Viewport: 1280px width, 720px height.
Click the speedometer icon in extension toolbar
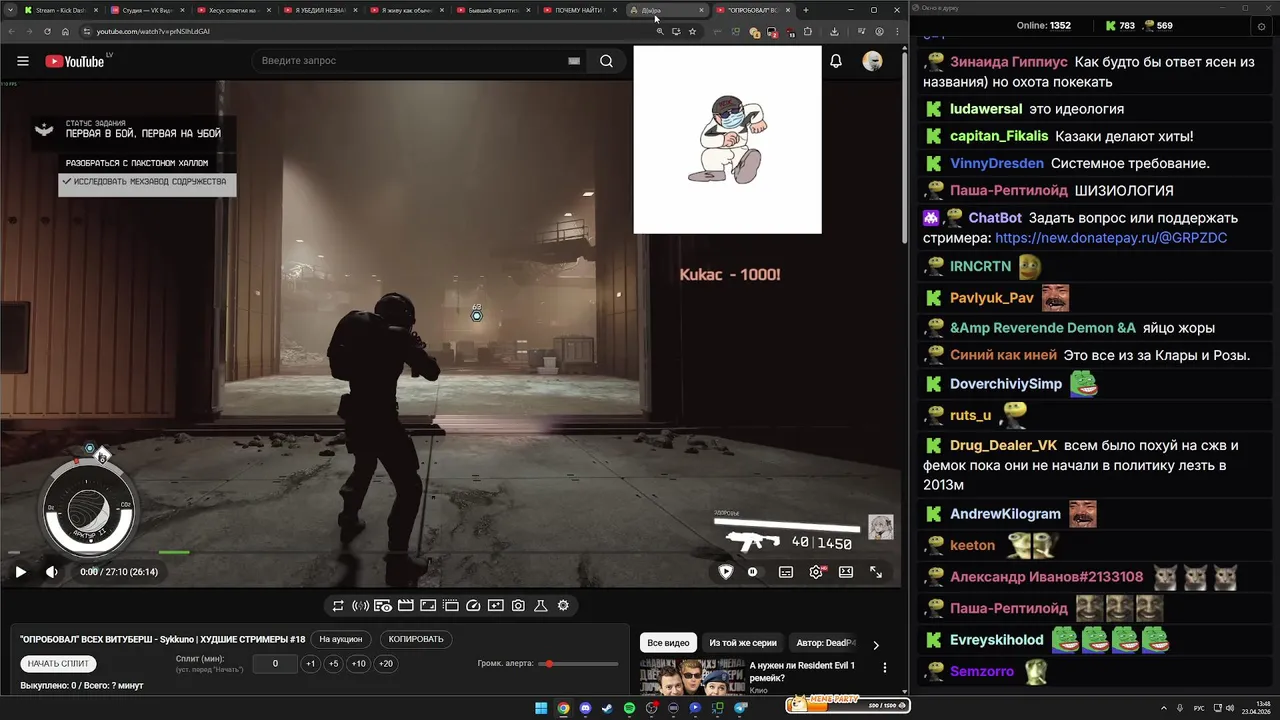473,605
